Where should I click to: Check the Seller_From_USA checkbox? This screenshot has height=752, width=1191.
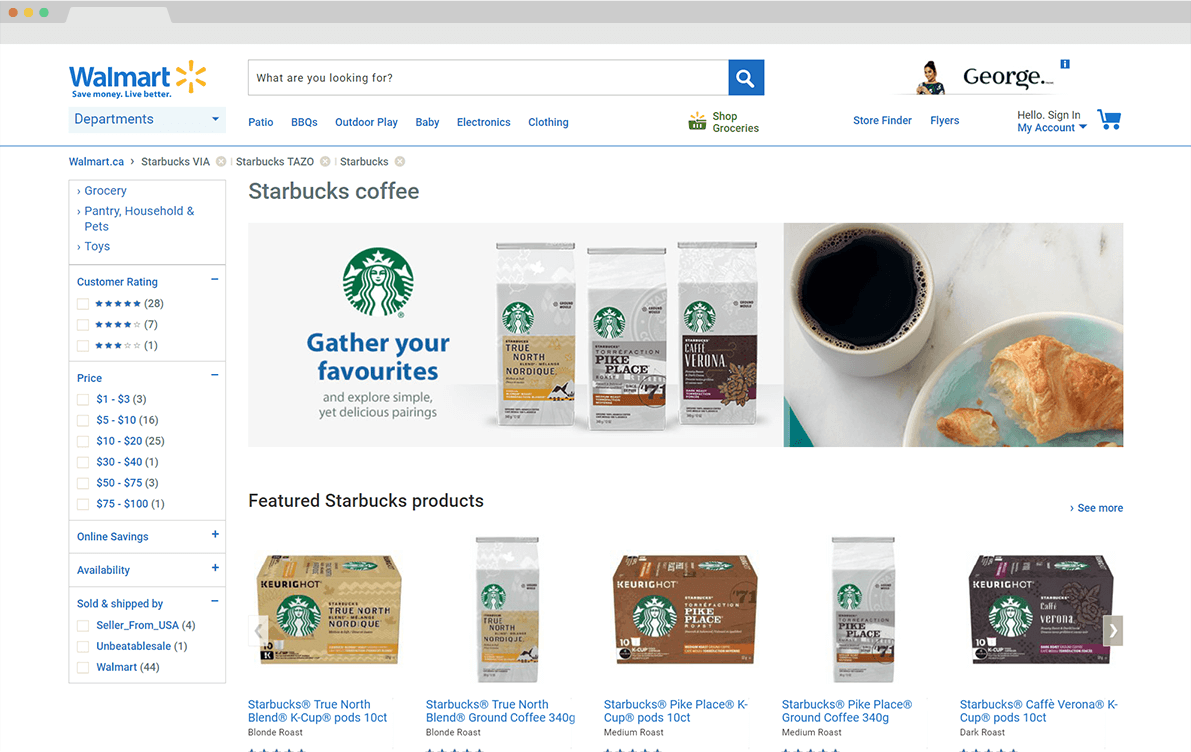(x=83, y=626)
